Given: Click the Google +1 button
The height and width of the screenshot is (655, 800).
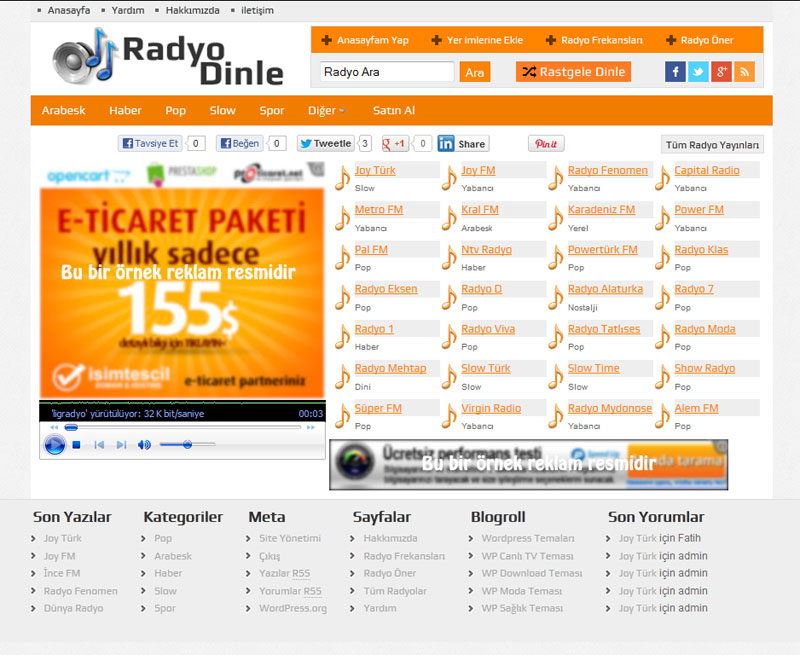Looking at the screenshot, I should click(x=395, y=144).
